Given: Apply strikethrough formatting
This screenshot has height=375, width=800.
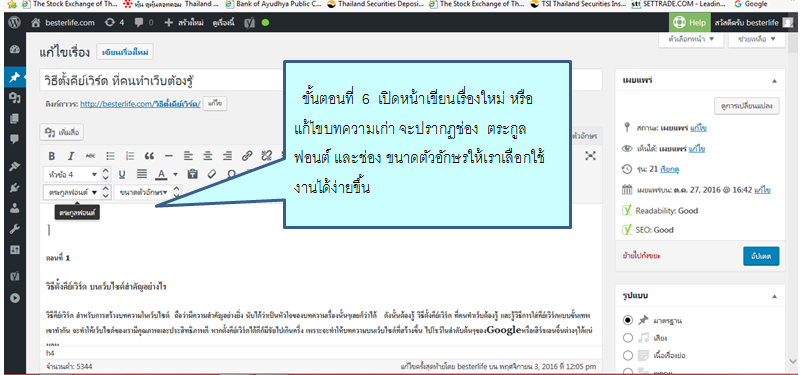Looking at the screenshot, I should [90, 156].
